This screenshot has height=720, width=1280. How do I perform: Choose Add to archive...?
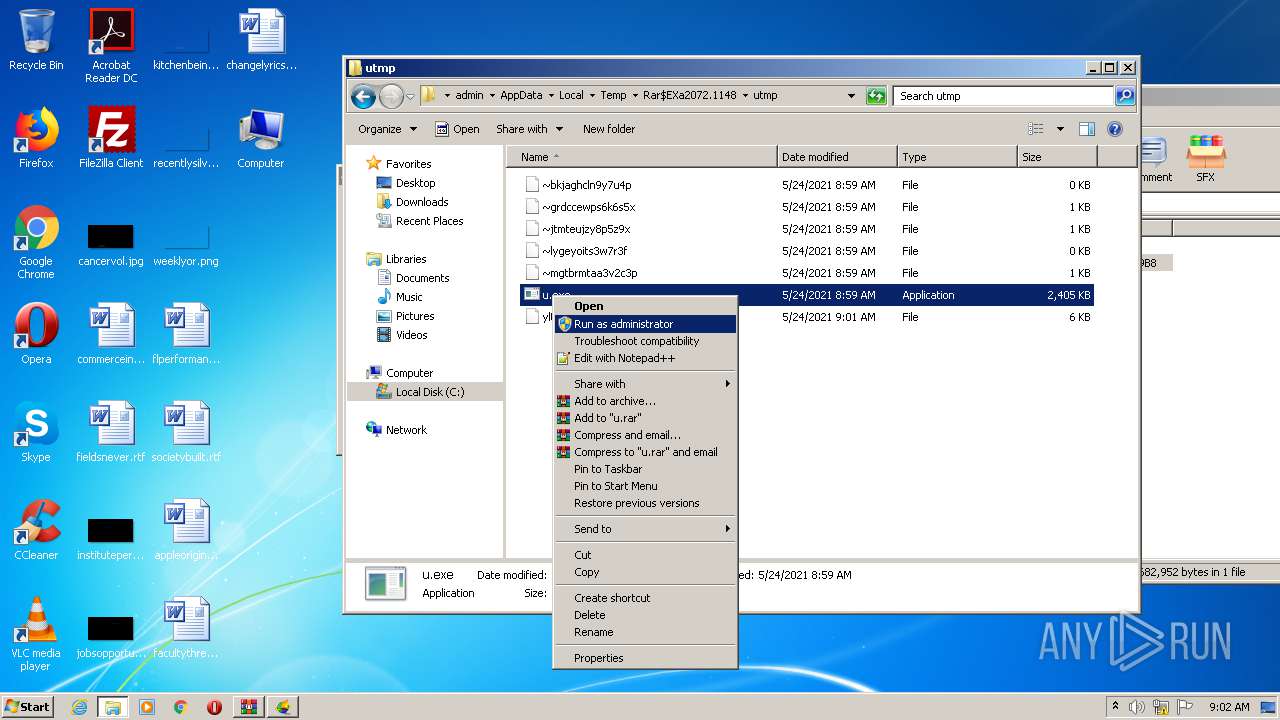point(645,401)
